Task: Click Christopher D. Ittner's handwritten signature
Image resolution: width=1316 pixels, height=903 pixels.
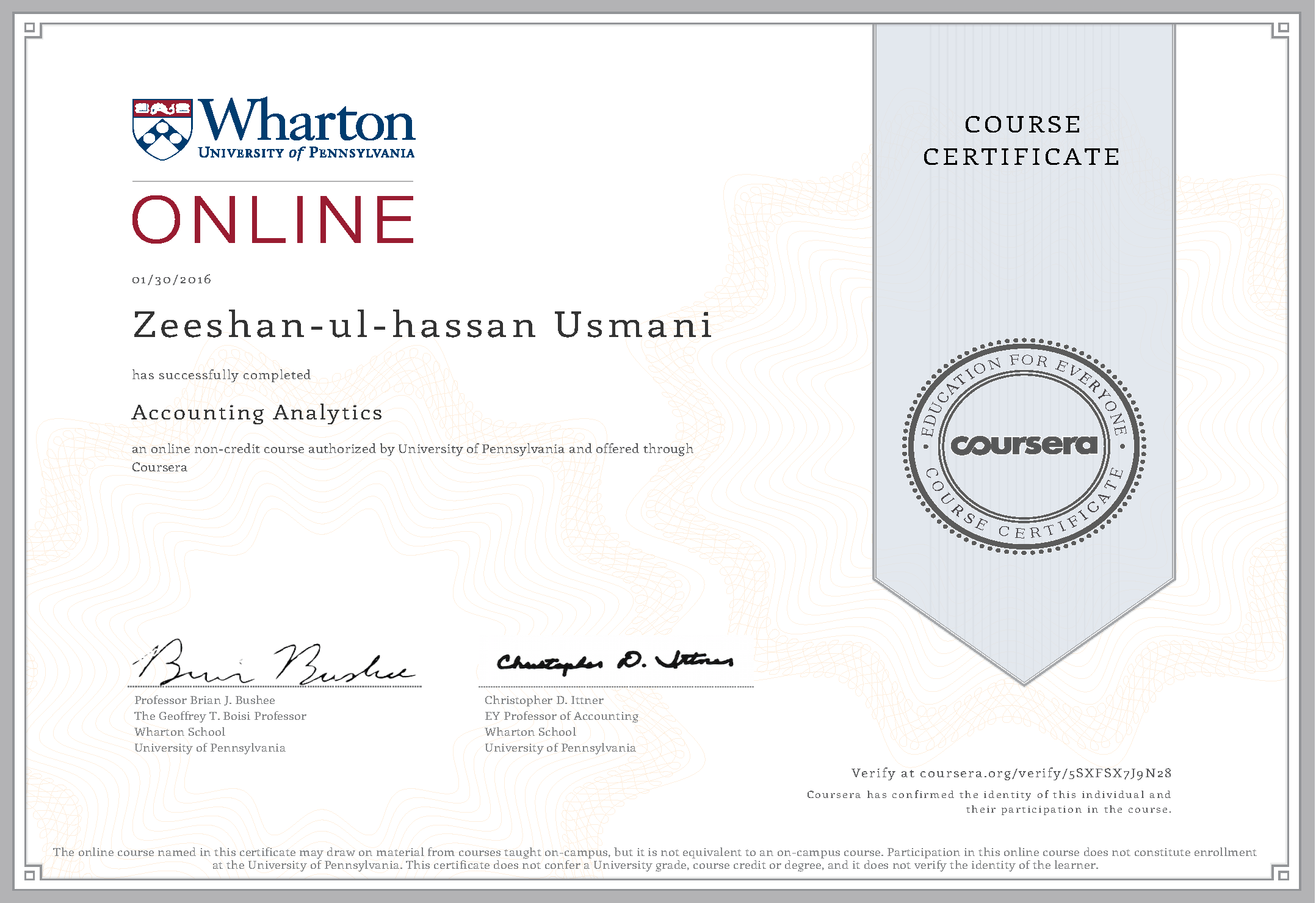Action: tap(615, 662)
